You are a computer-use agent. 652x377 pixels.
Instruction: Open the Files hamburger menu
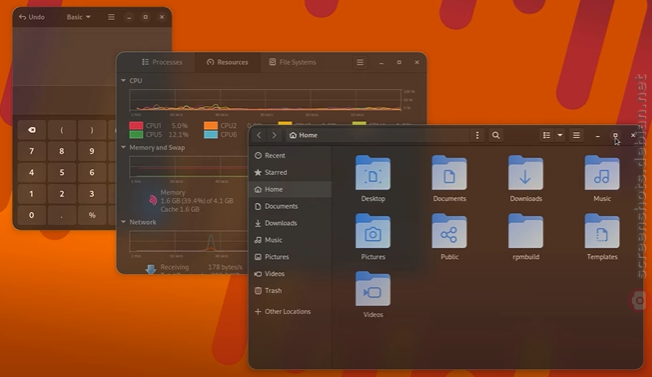(576, 135)
